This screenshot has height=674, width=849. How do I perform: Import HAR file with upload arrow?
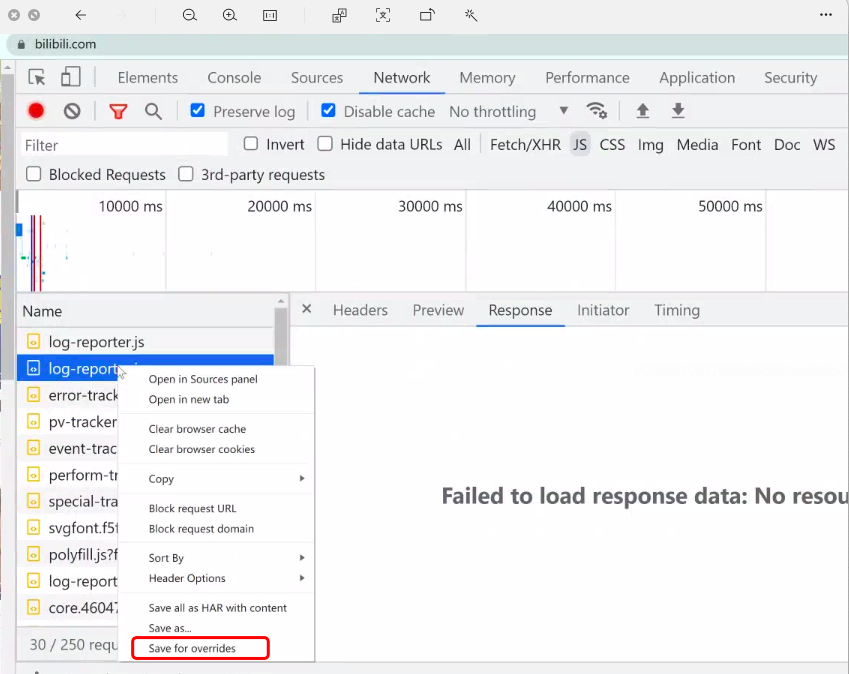point(643,111)
